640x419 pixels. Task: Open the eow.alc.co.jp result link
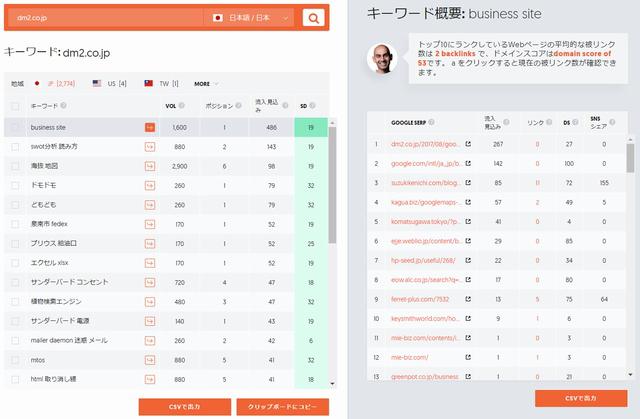point(427,279)
